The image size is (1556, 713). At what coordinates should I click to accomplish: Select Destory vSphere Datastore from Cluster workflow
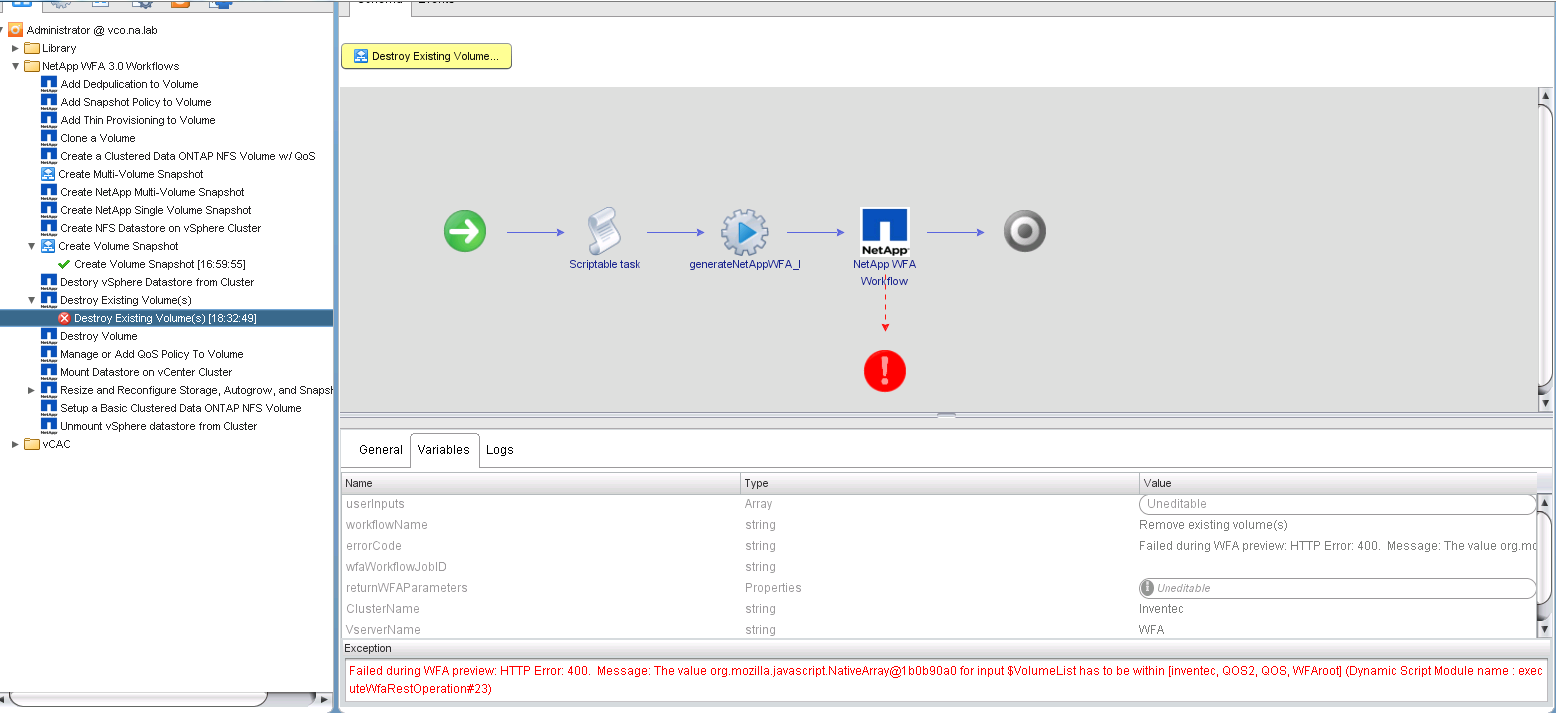(x=157, y=282)
